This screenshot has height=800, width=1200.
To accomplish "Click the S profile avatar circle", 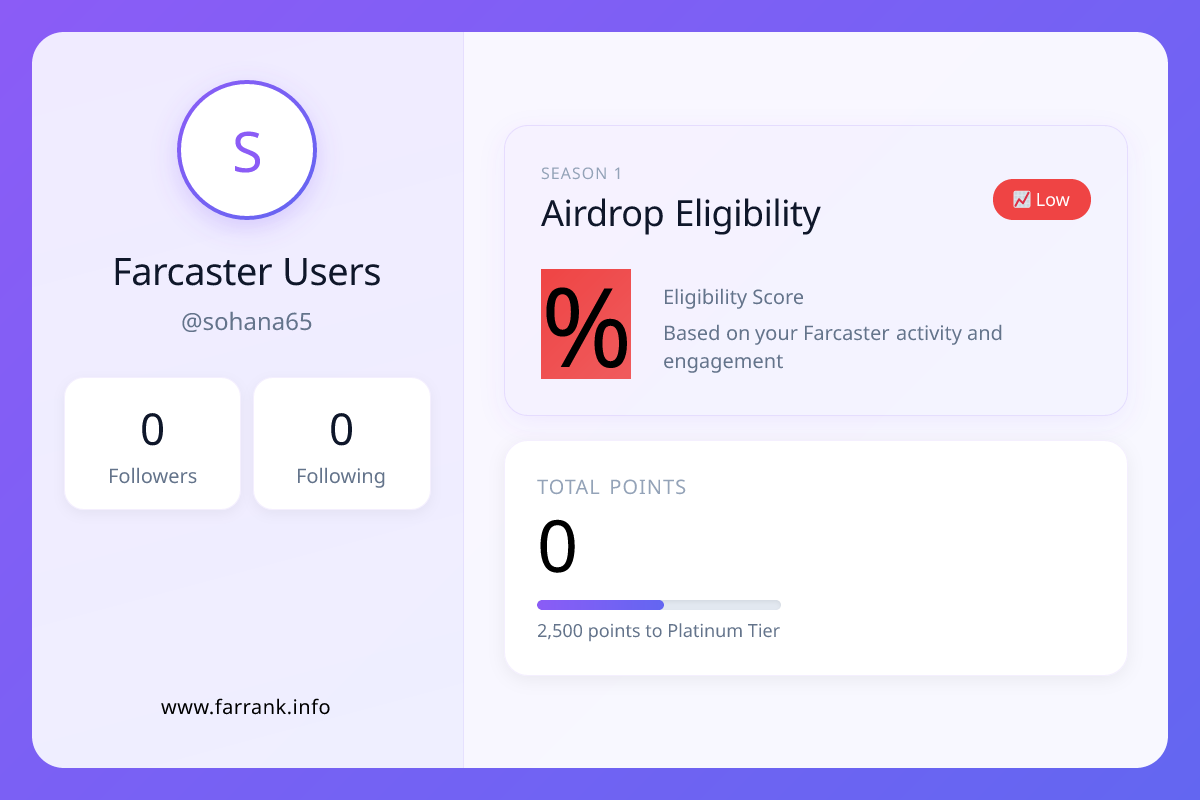I will (247, 150).
